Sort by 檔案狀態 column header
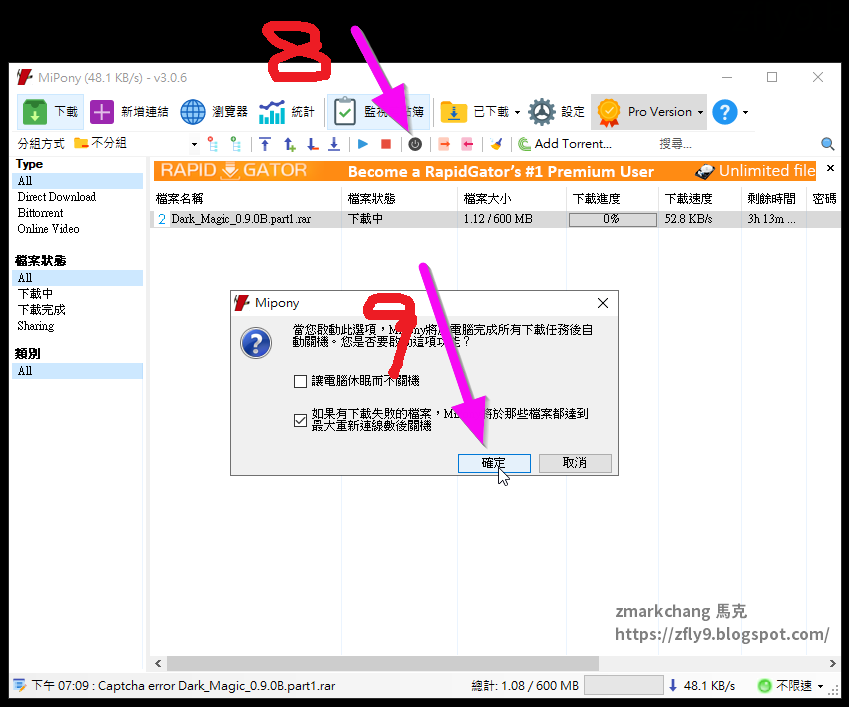 pos(400,199)
